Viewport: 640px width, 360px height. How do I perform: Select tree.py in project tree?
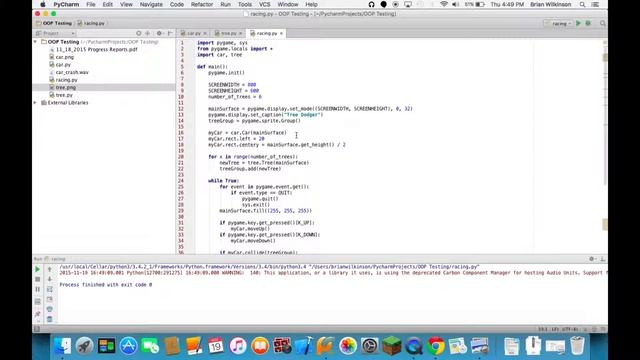64,95
